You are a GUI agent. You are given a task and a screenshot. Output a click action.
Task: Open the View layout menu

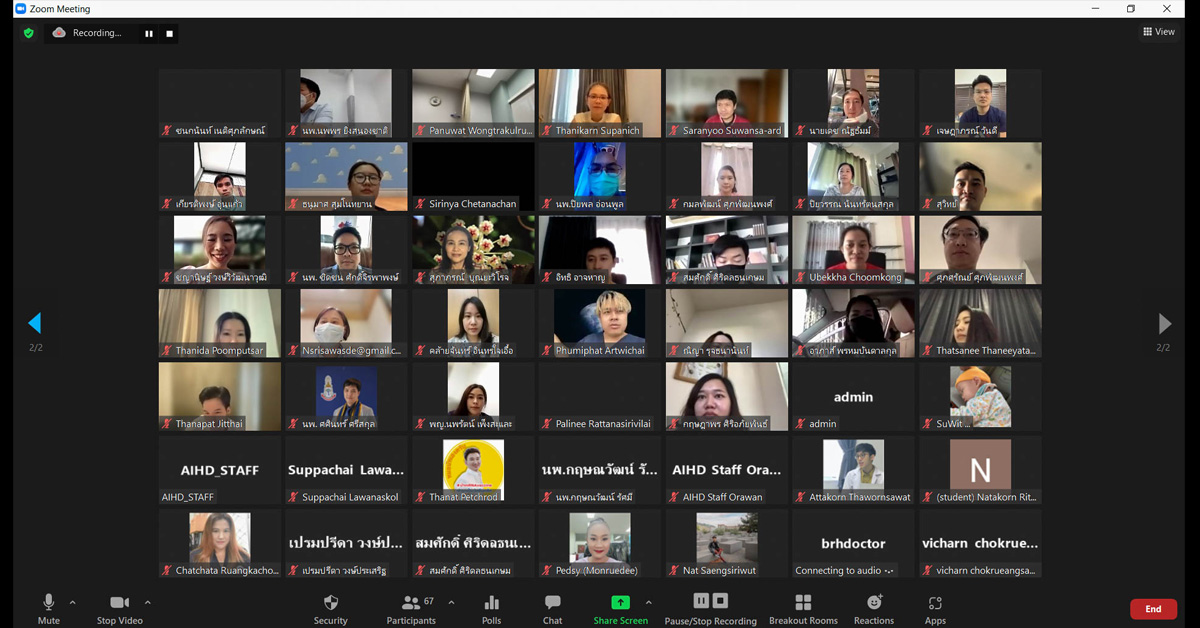[x=1159, y=32]
